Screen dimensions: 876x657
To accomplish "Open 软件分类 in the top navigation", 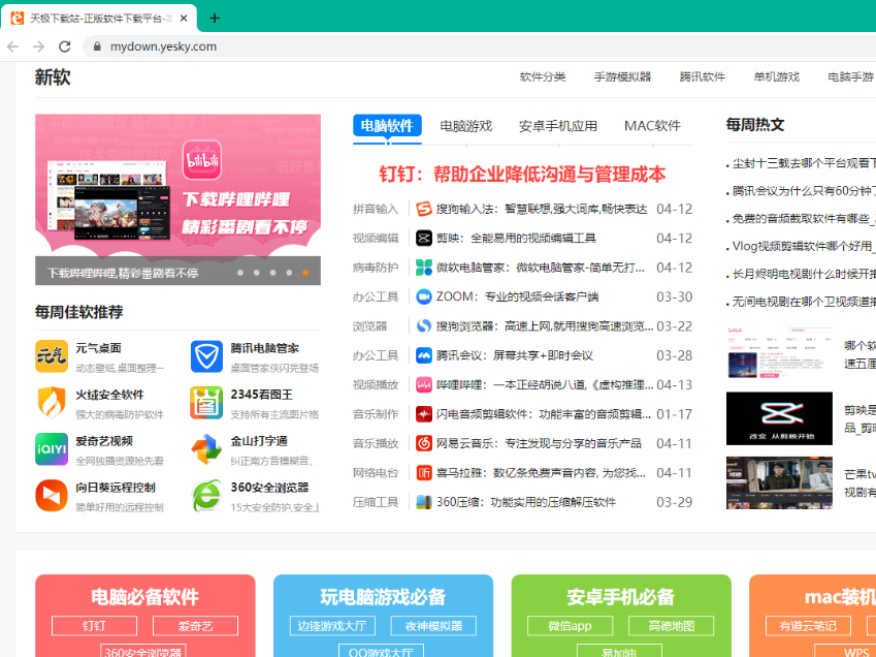I will click(x=542, y=77).
